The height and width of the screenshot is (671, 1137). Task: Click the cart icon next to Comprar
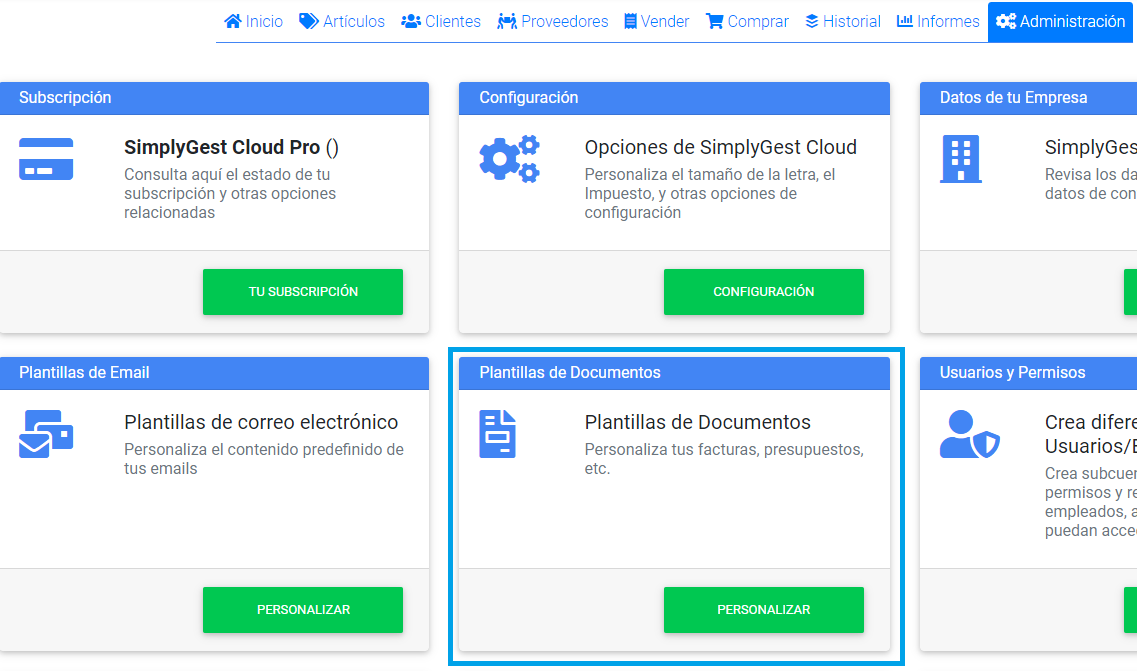tap(714, 20)
